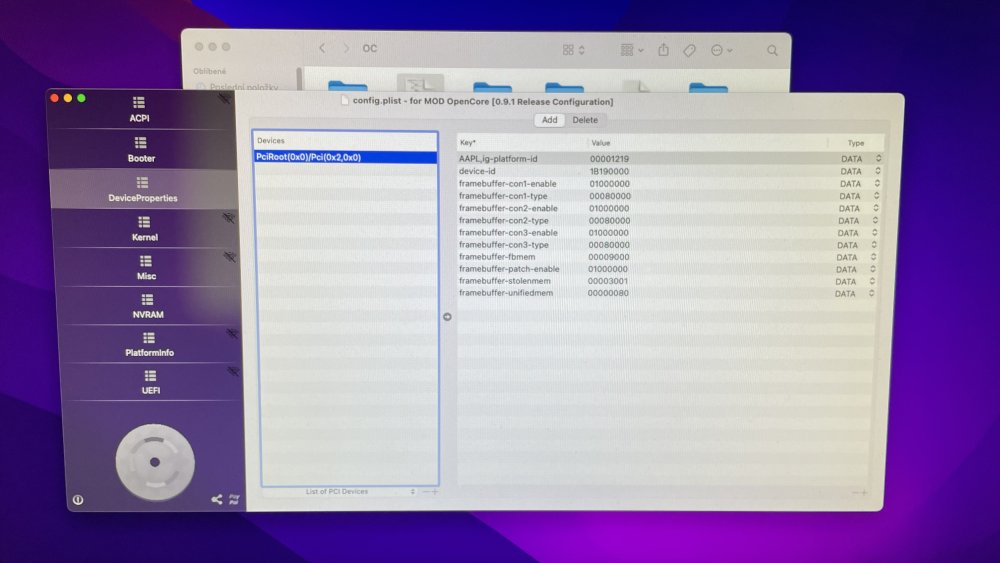1000x563 pixels.
Task: Change type dropdown for framebuffer-fbmem
Action: (x=873, y=257)
